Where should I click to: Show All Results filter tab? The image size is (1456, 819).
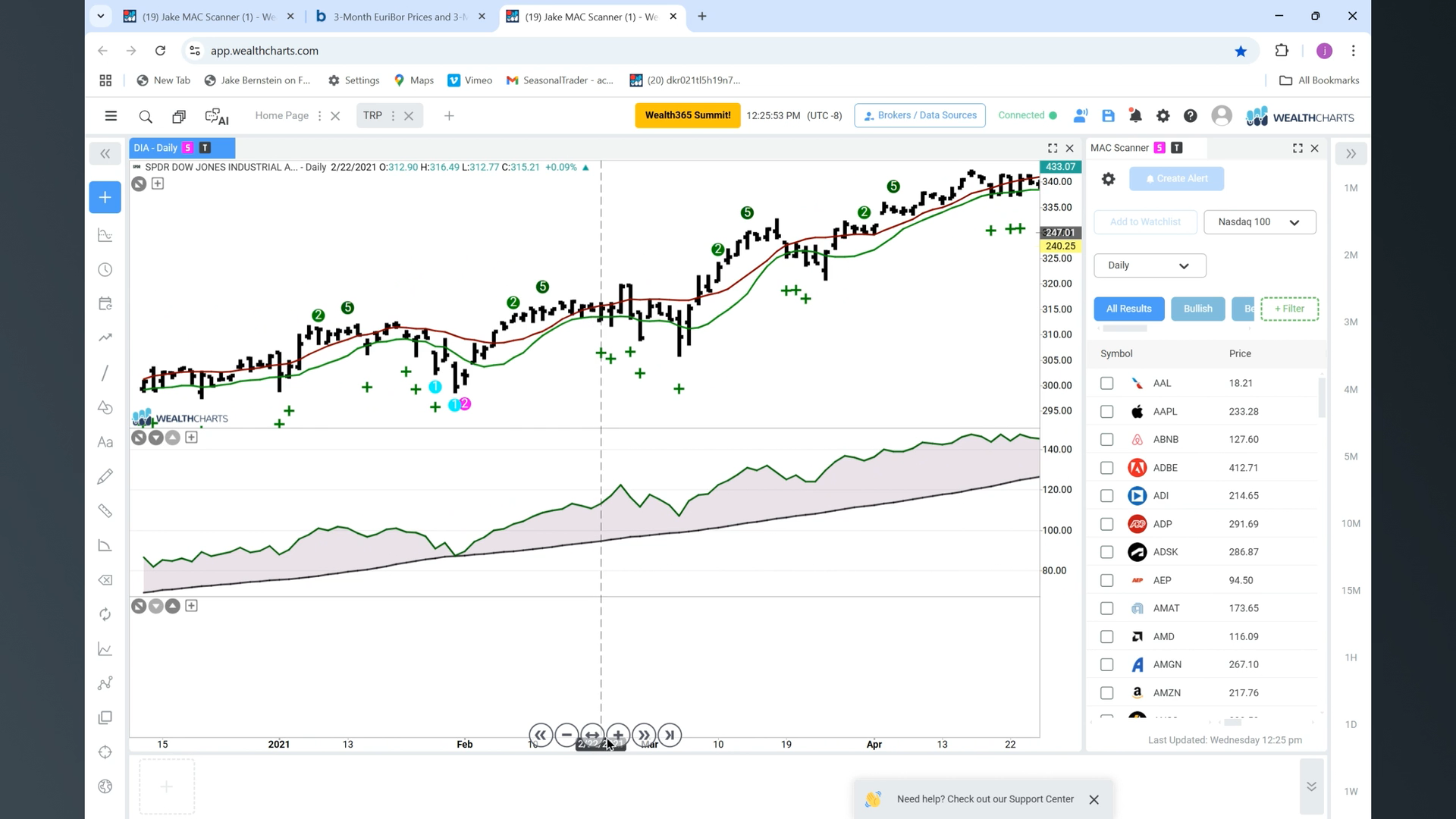pos(1128,309)
